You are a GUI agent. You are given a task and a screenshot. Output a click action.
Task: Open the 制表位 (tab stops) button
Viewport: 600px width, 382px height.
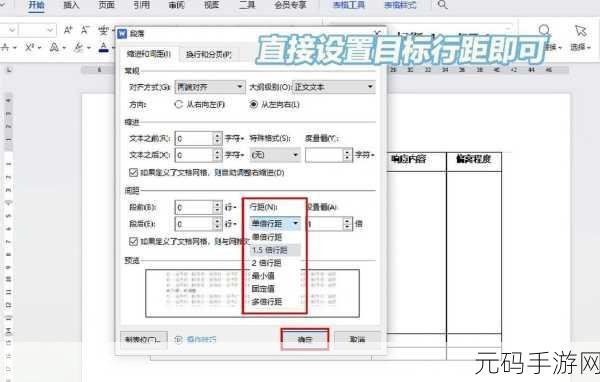coord(144,340)
